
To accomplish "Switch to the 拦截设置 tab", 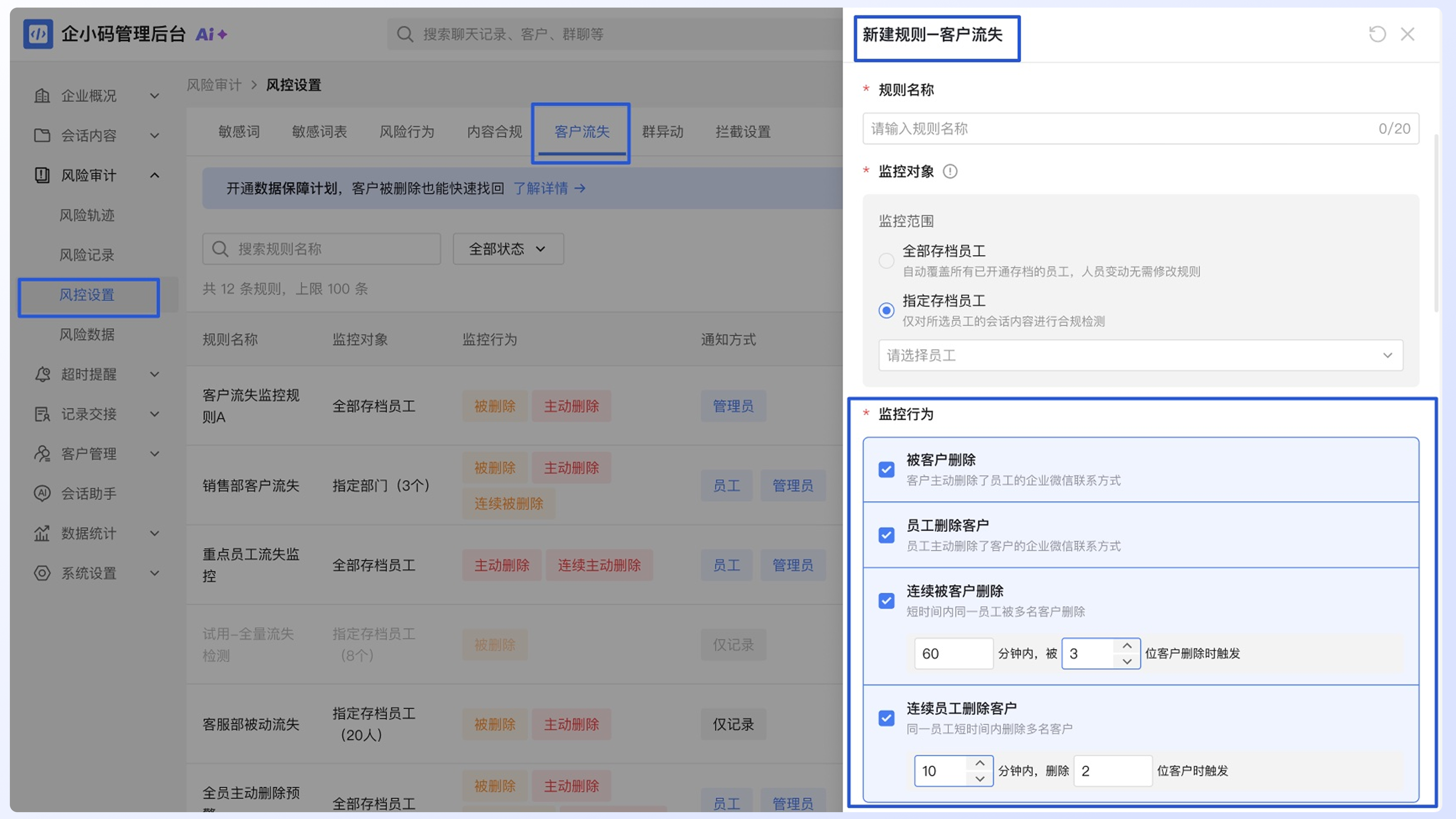I will [x=743, y=132].
